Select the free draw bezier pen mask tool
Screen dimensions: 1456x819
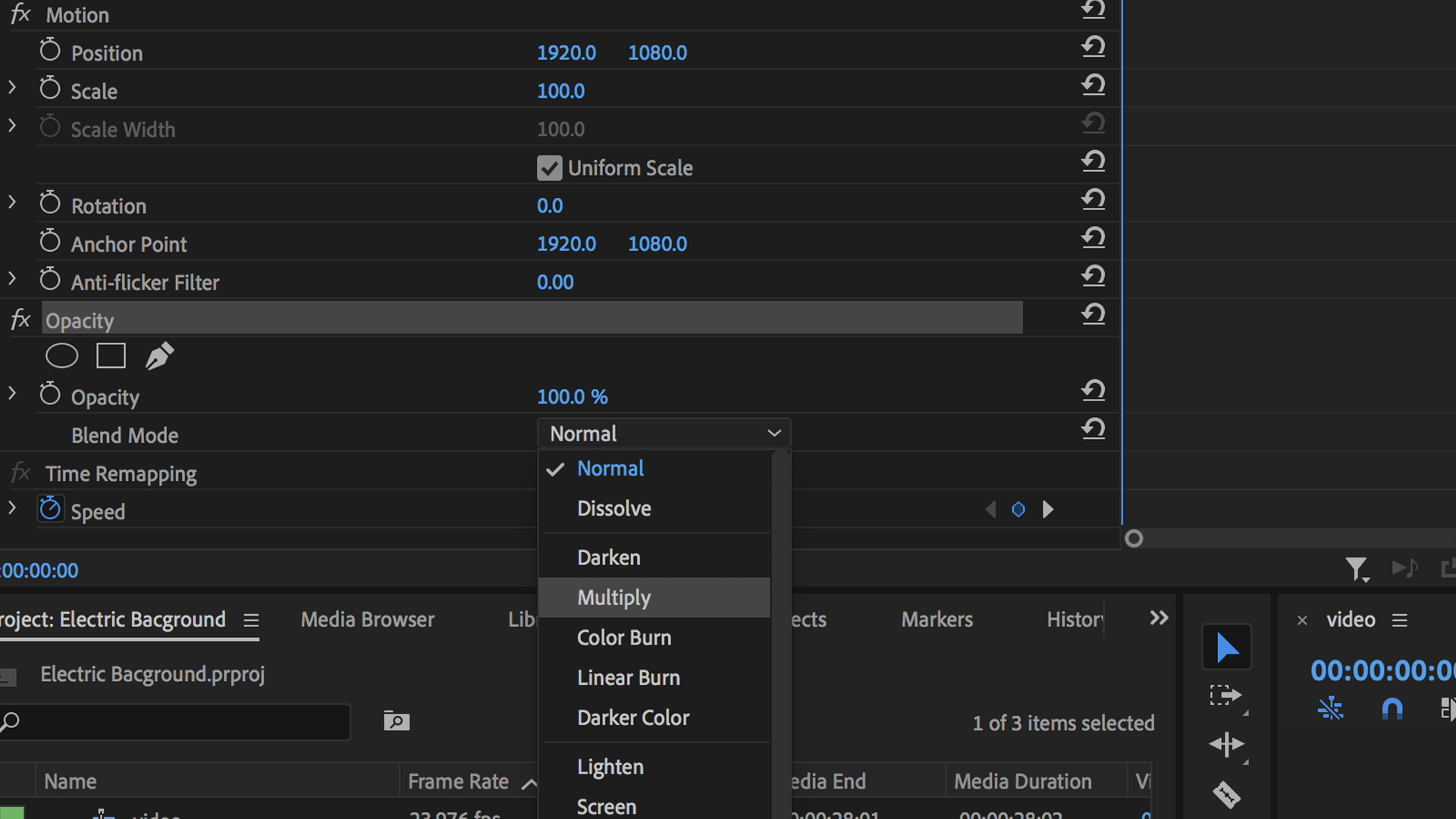click(x=159, y=356)
